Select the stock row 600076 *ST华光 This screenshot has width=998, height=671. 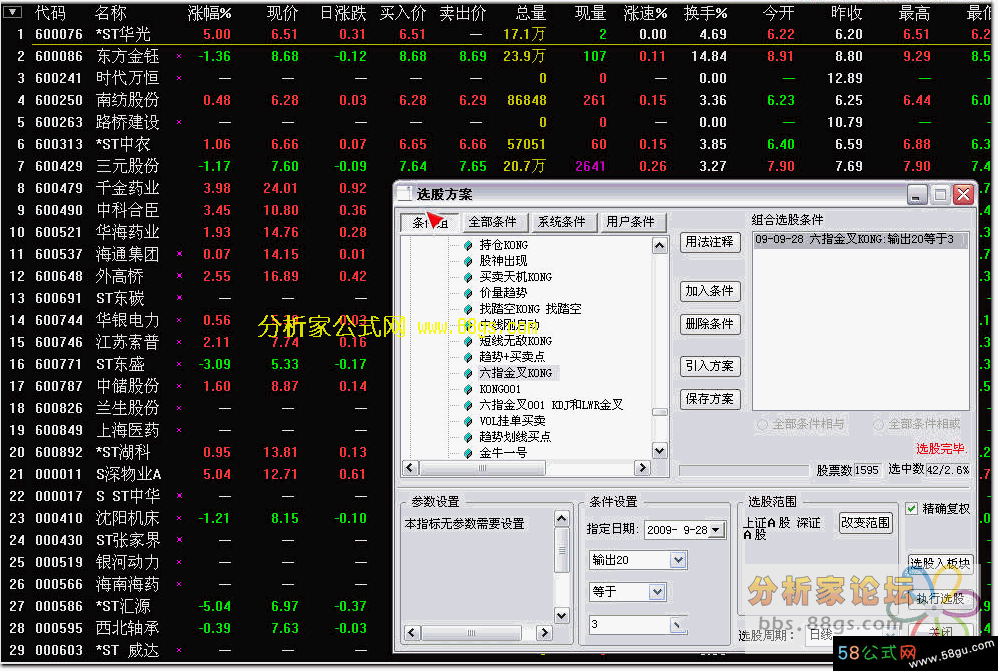coord(499,34)
